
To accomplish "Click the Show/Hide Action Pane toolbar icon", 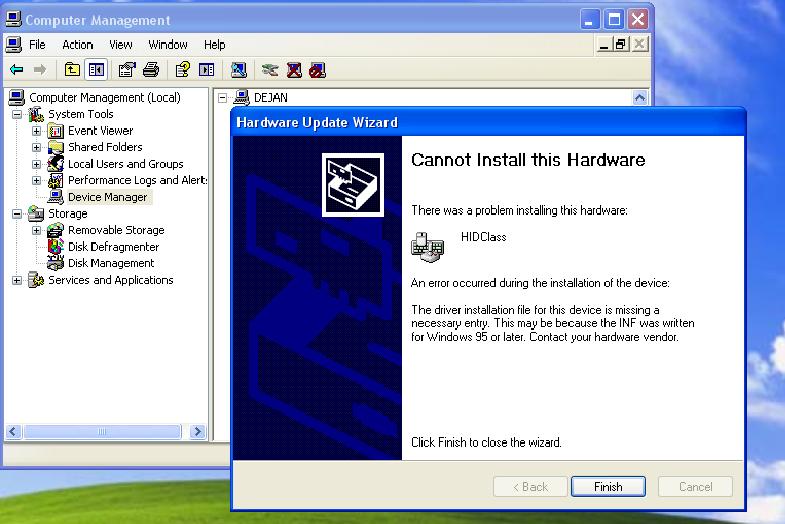I will [x=206, y=70].
